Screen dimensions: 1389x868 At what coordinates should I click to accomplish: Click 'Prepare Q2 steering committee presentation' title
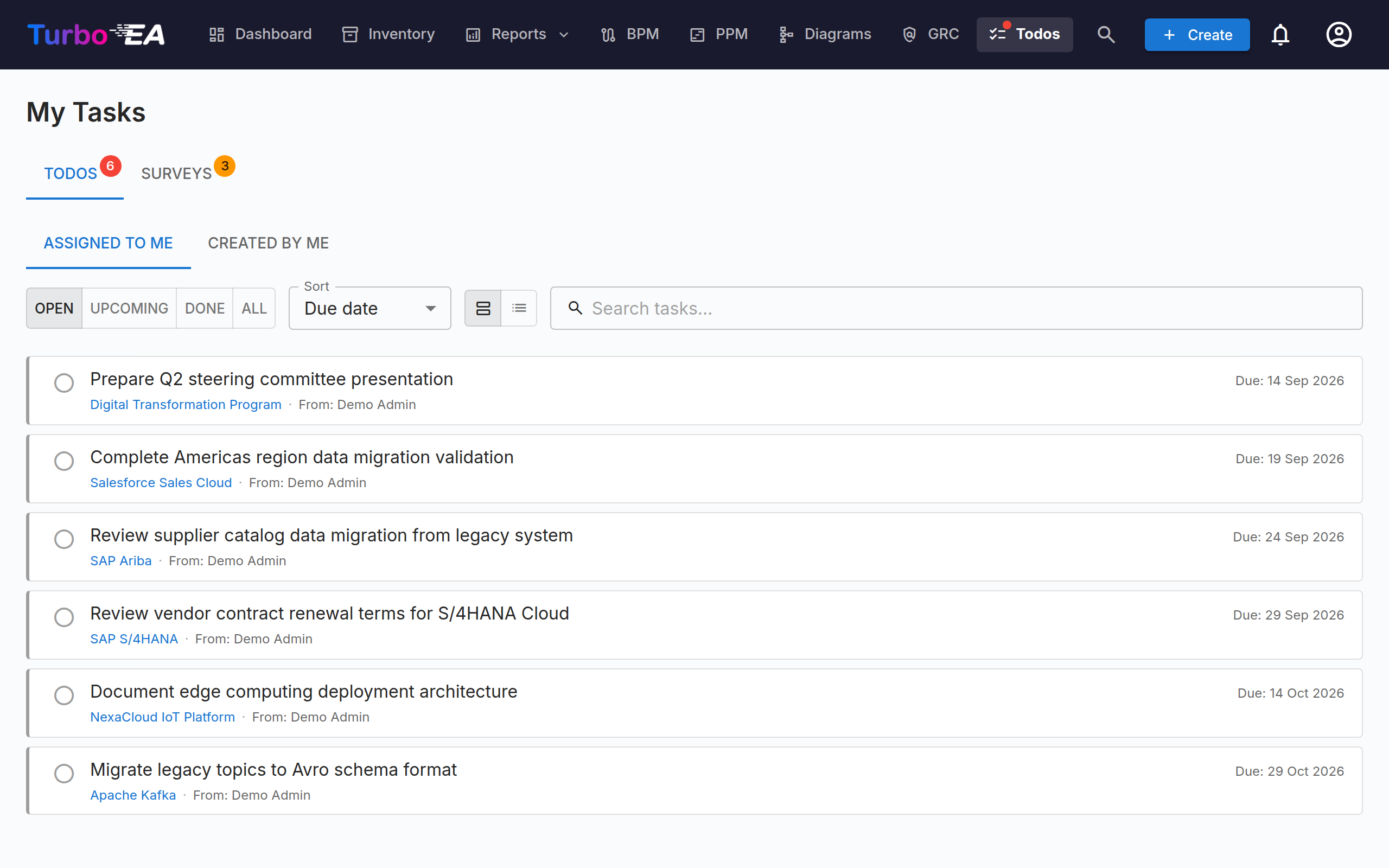tap(271, 379)
